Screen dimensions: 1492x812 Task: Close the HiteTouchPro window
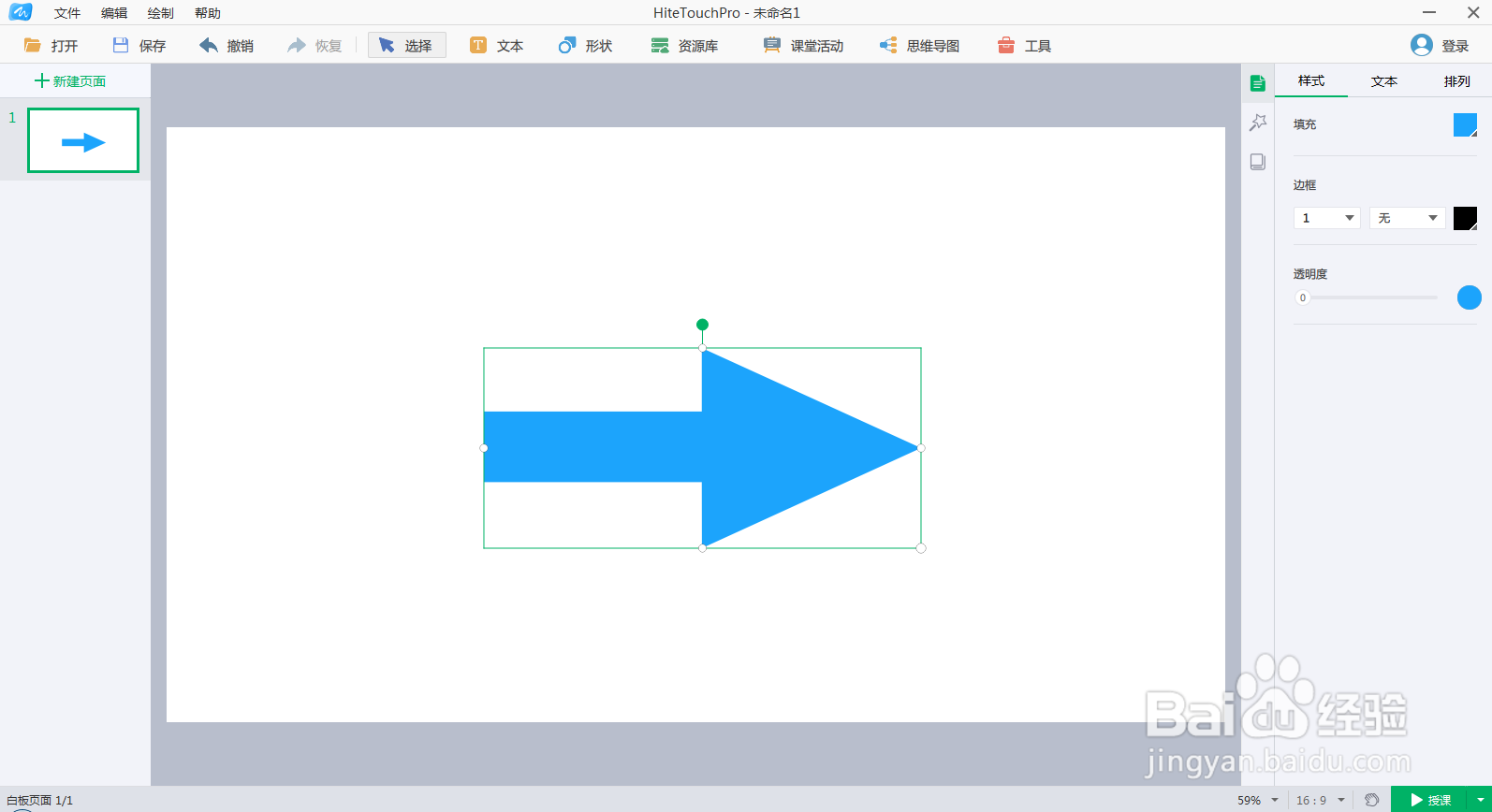tap(1473, 12)
